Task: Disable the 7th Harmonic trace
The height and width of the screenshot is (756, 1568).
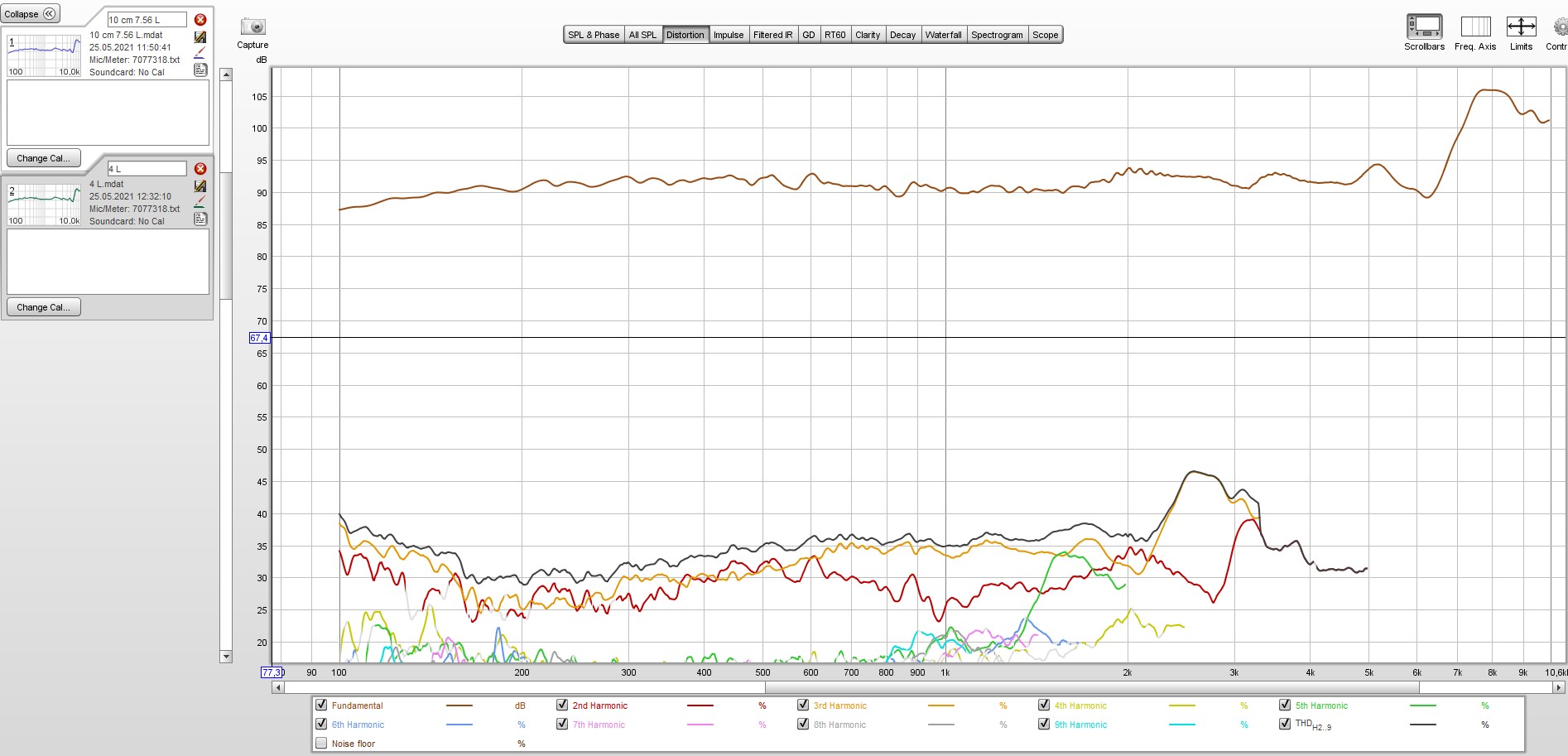Action: pyautogui.click(x=562, y=724)
